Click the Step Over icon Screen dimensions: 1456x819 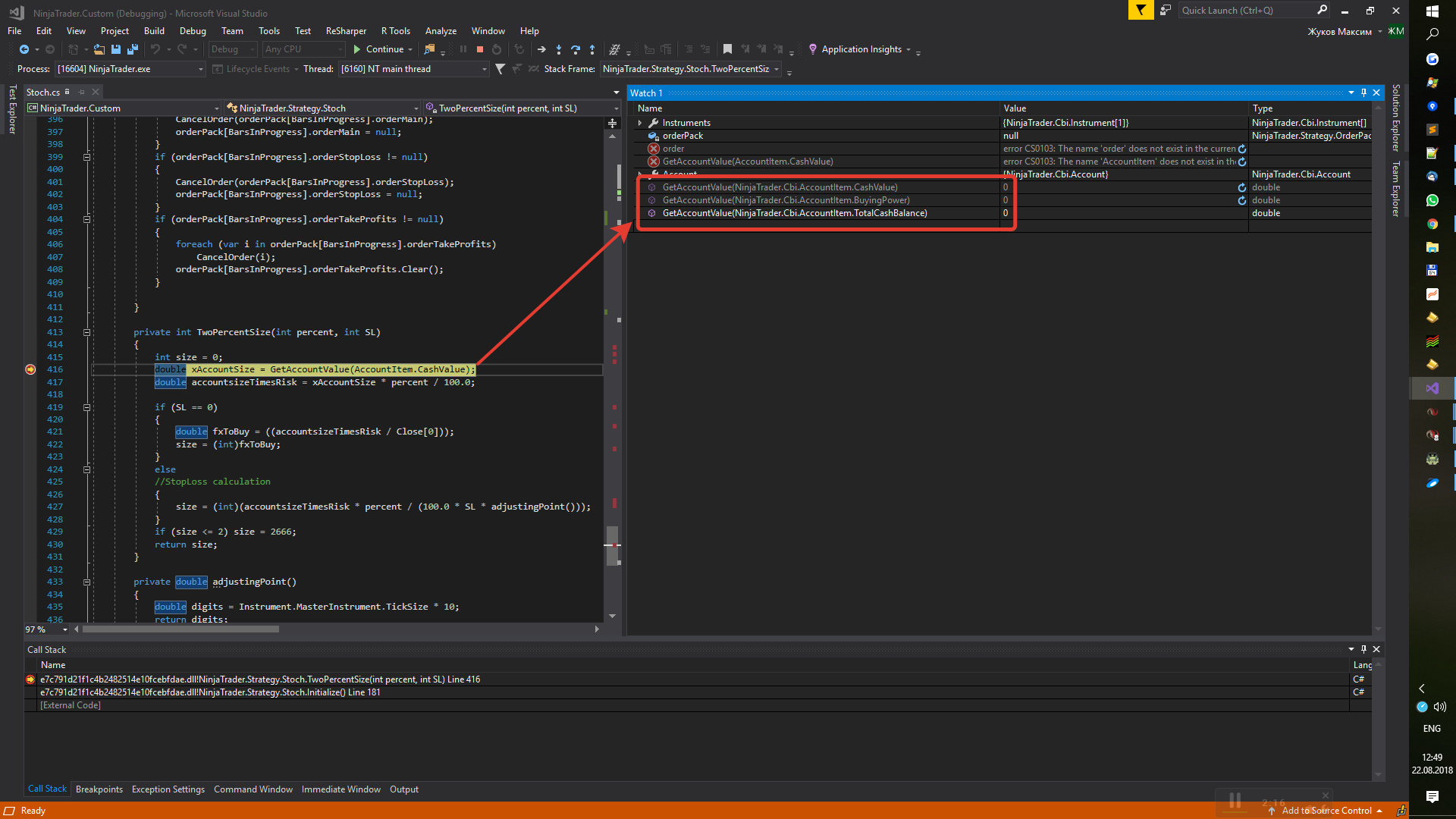pyautogui.click(x=576, y=49)
